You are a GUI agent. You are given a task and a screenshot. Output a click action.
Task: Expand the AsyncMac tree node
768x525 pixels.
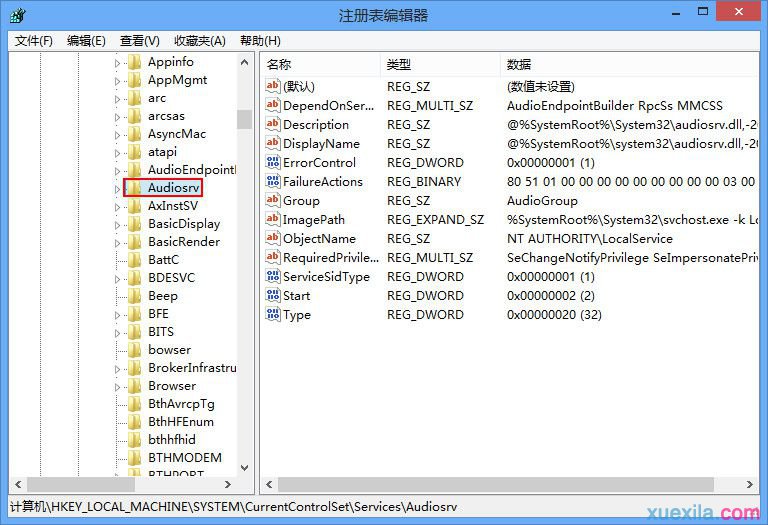pyautogui.click(x=117, y=135)
